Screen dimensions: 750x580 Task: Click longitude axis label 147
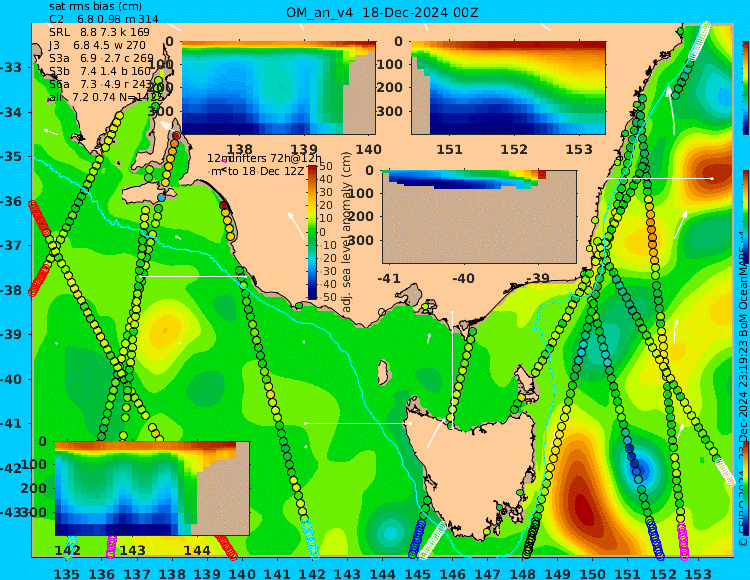pos(487,573)
